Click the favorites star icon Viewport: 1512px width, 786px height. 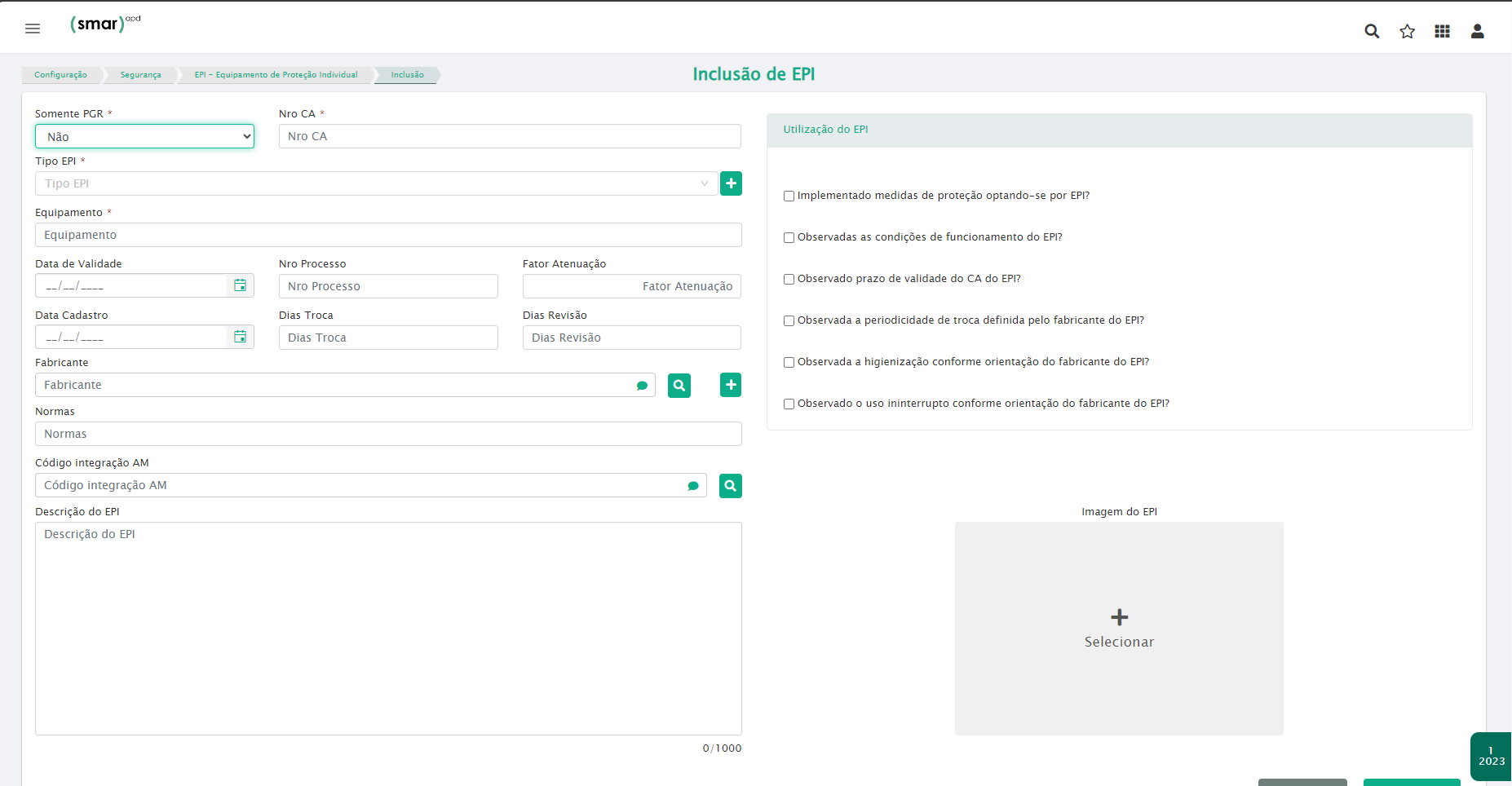click(1407, 31)
